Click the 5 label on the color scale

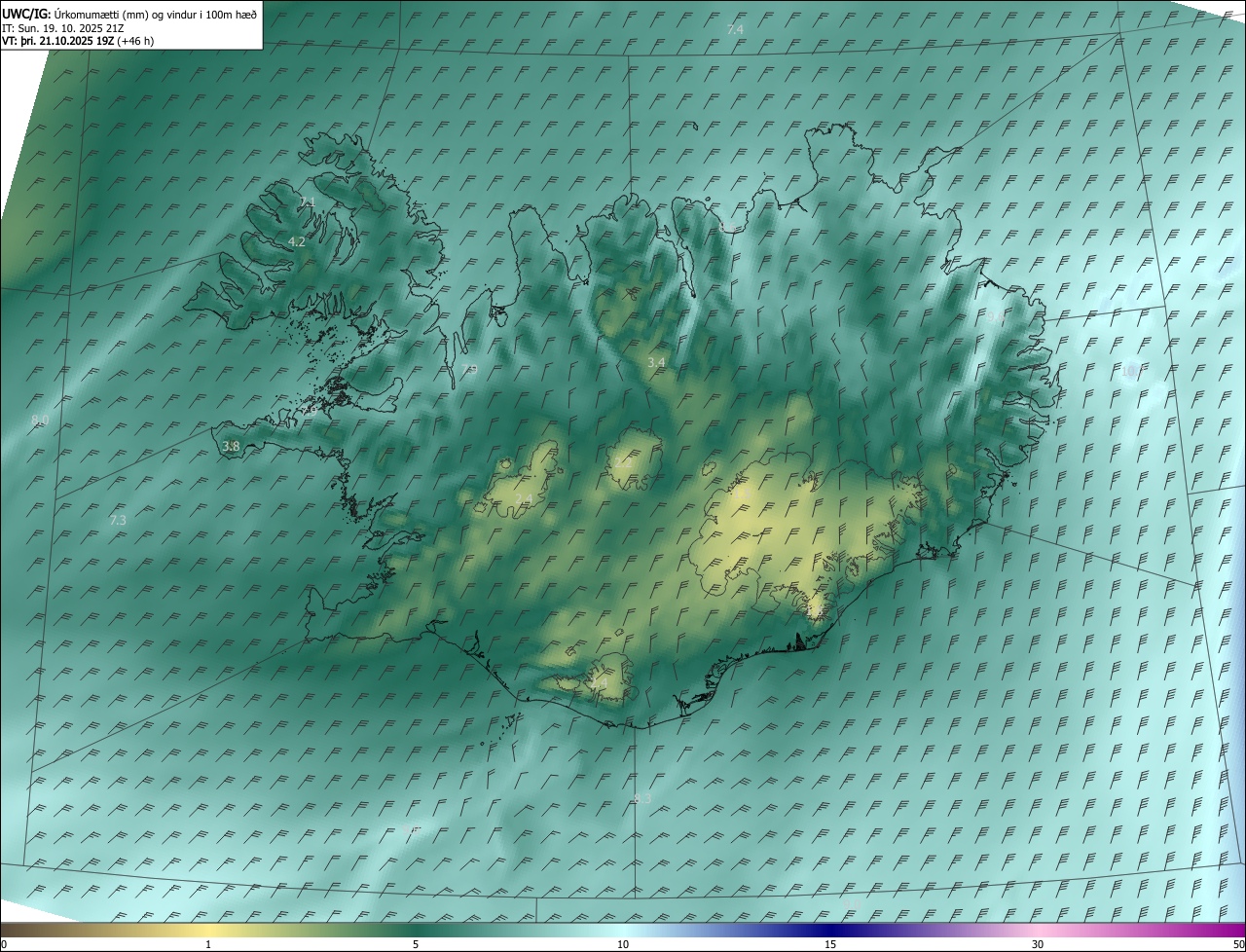[416, 944]
